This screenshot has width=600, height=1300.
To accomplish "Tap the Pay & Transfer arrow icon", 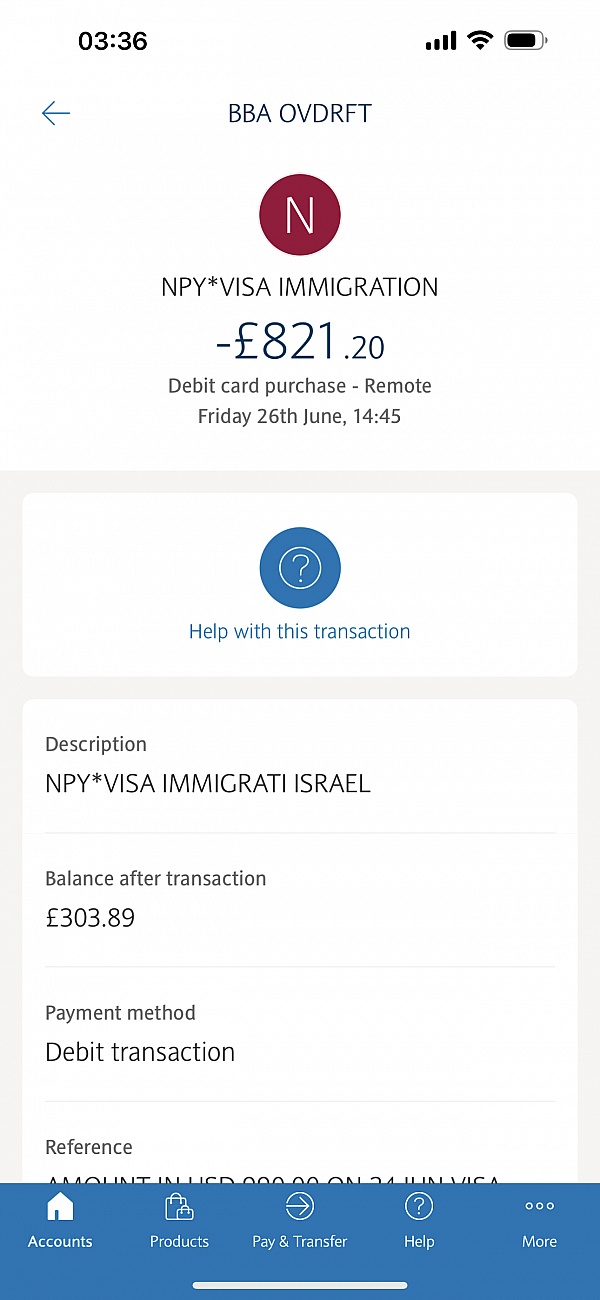I will [300, 1207].
